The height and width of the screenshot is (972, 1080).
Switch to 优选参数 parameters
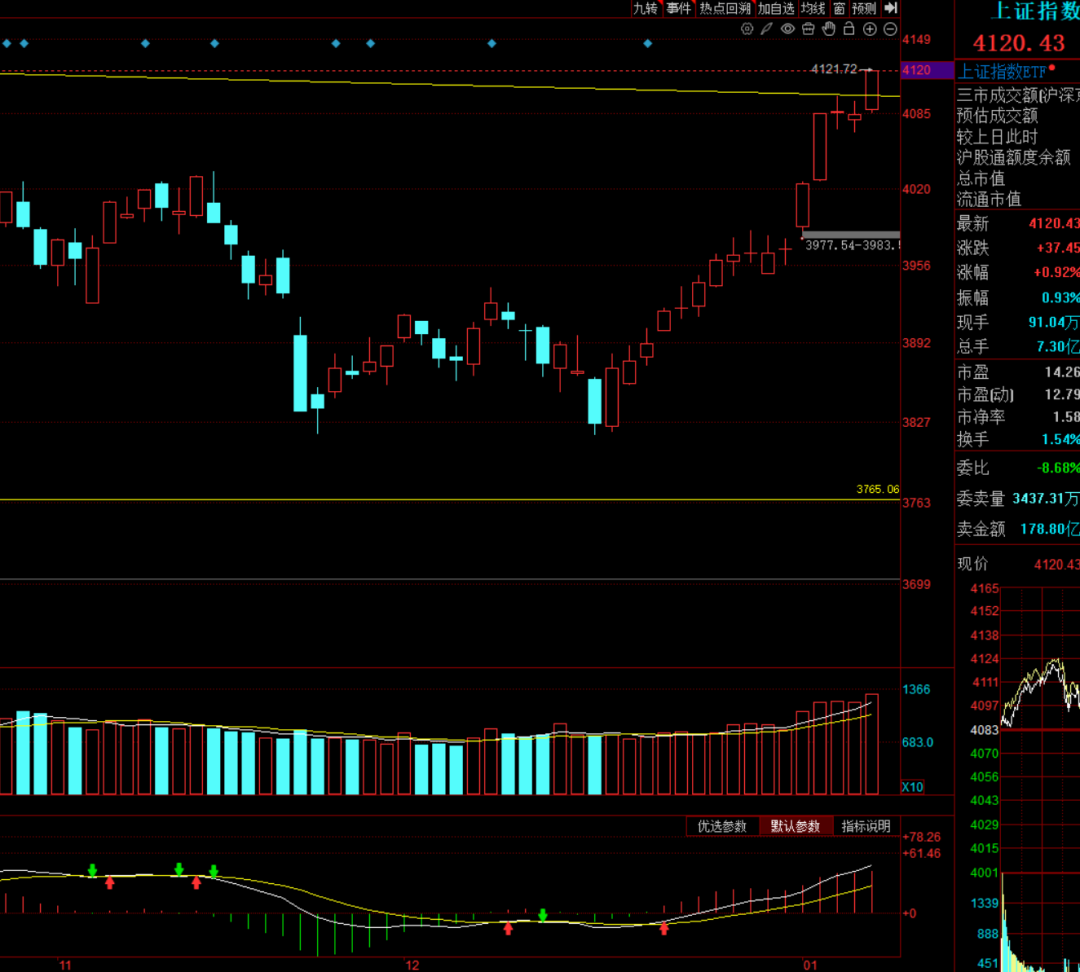[722, 826]
